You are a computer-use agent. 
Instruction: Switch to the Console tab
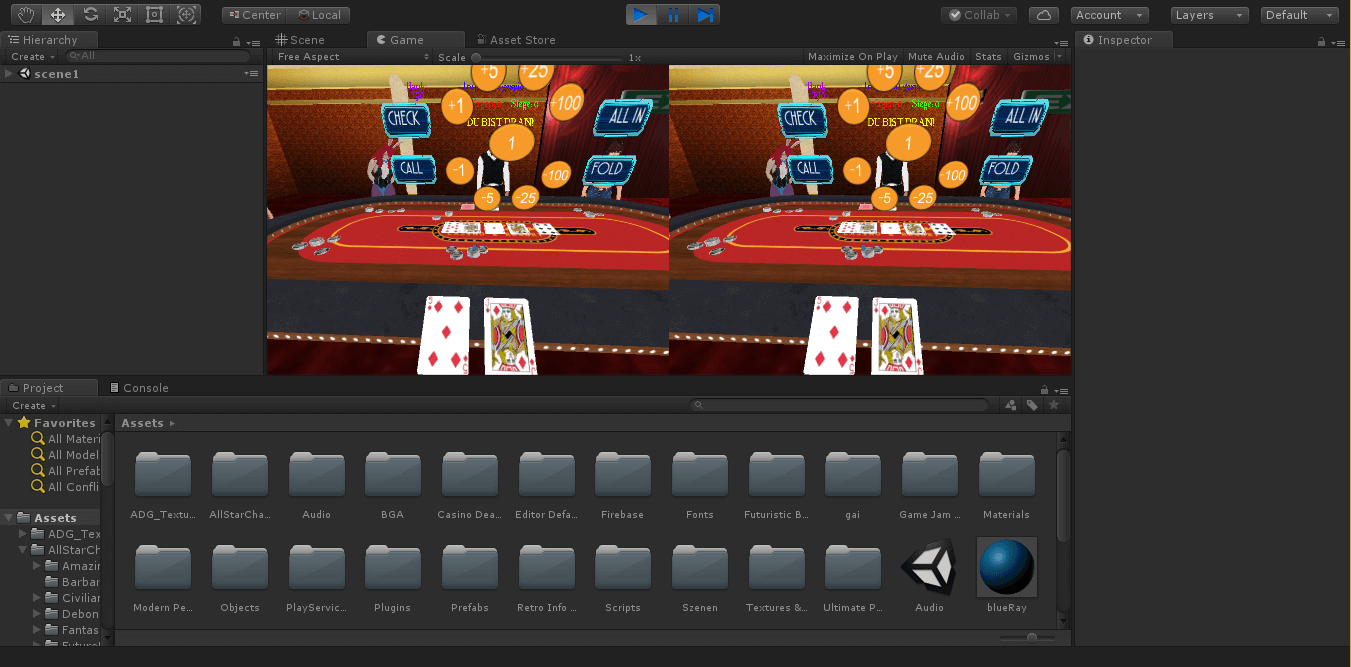click(x=140, y=388)
